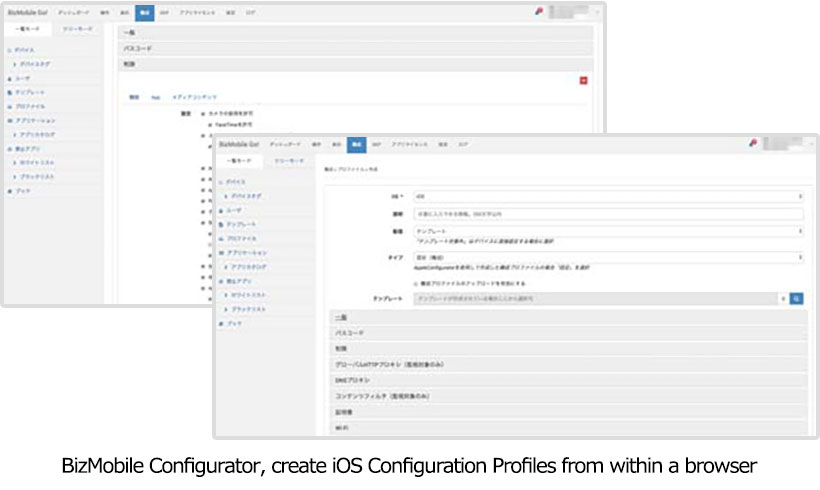Switch to ツリーモード tab in the back window

[x=77, y=29]
